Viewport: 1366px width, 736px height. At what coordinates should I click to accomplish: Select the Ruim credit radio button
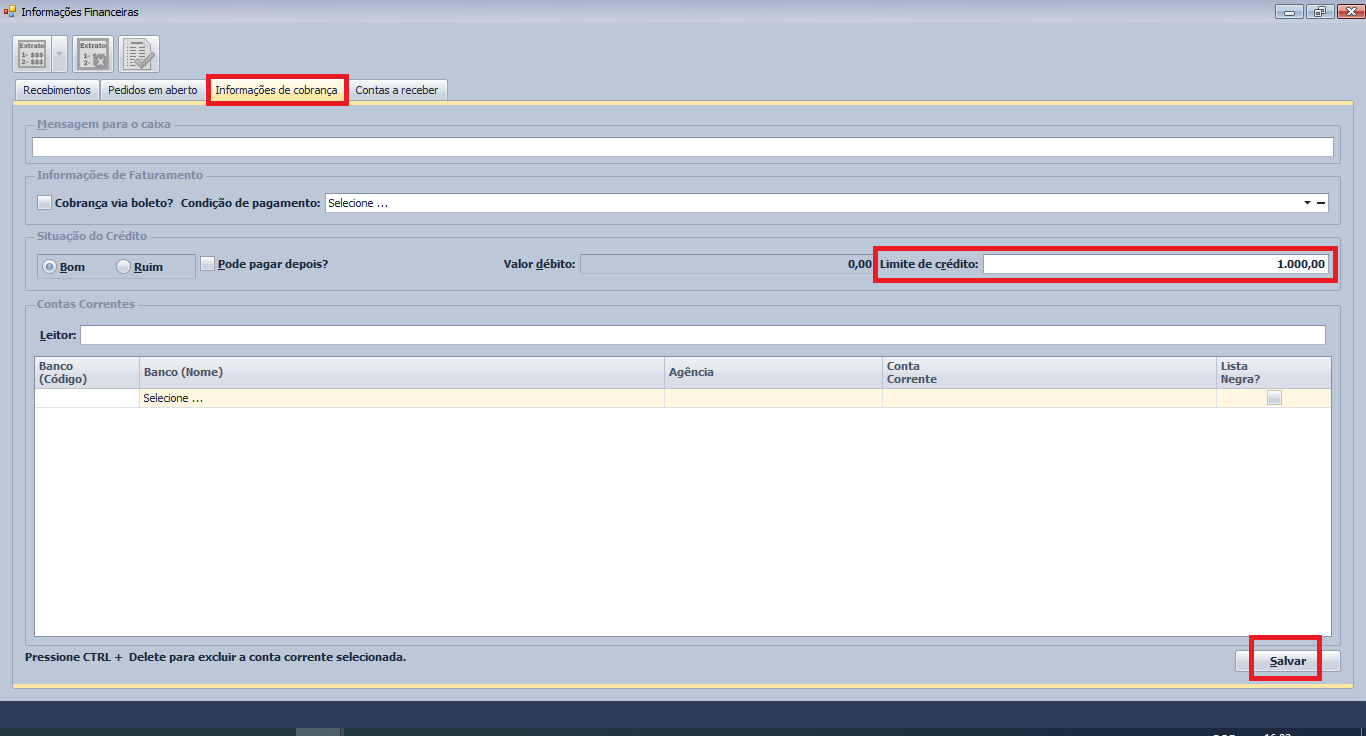124,267
